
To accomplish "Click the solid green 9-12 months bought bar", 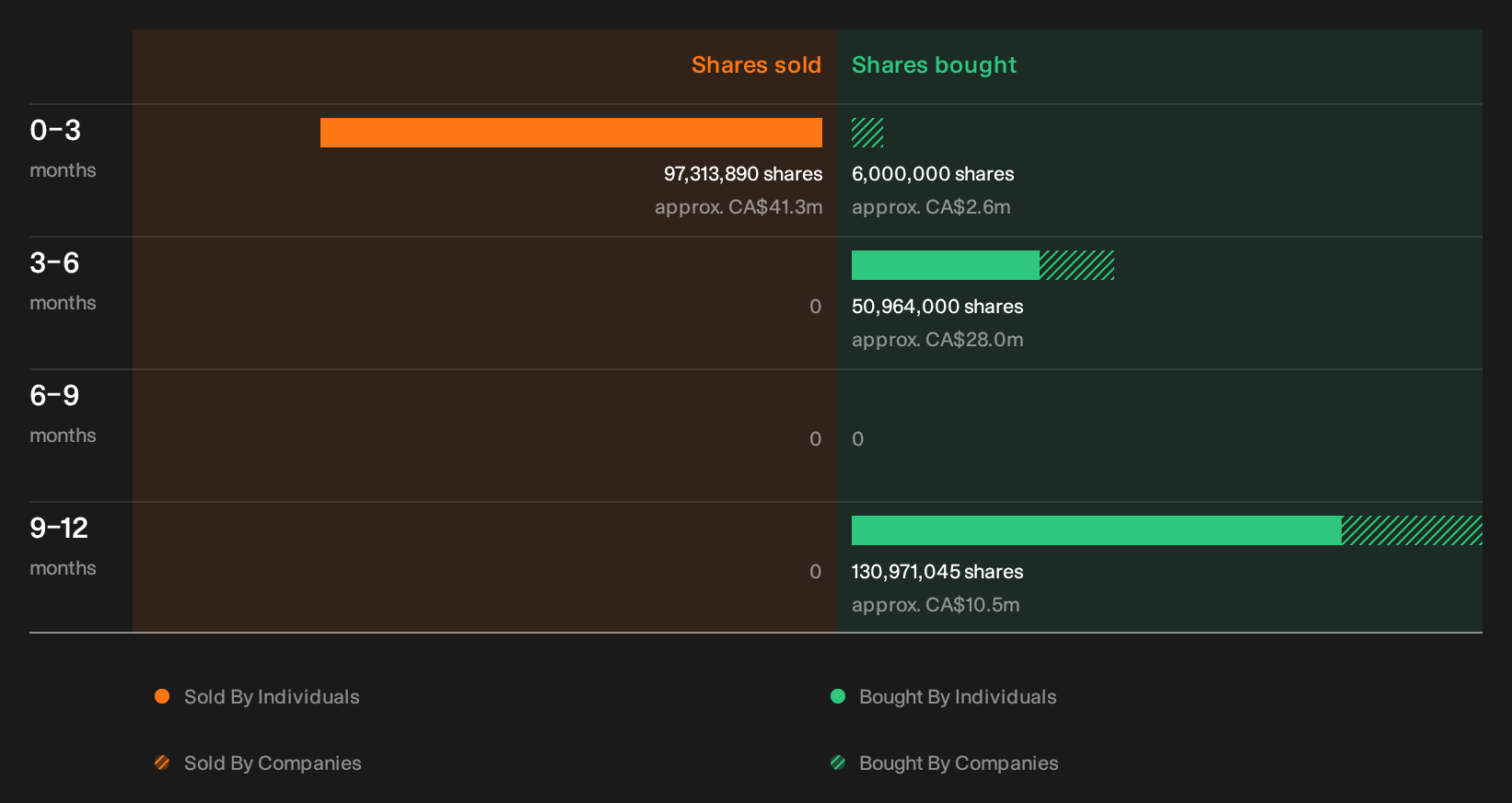I will click(x=1097, y=530).
